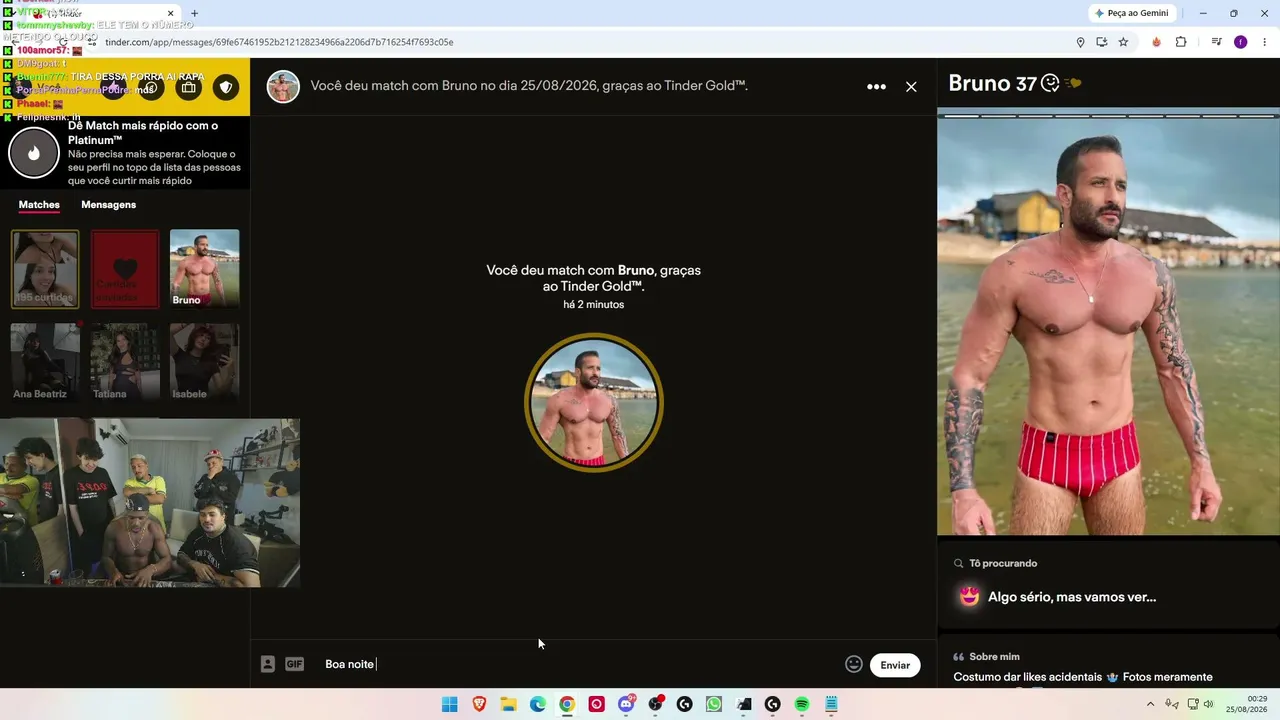Click the verified smiley badge next to Bruno 37
Screen dimensions: 1280x720
[x=1050, y=84]
